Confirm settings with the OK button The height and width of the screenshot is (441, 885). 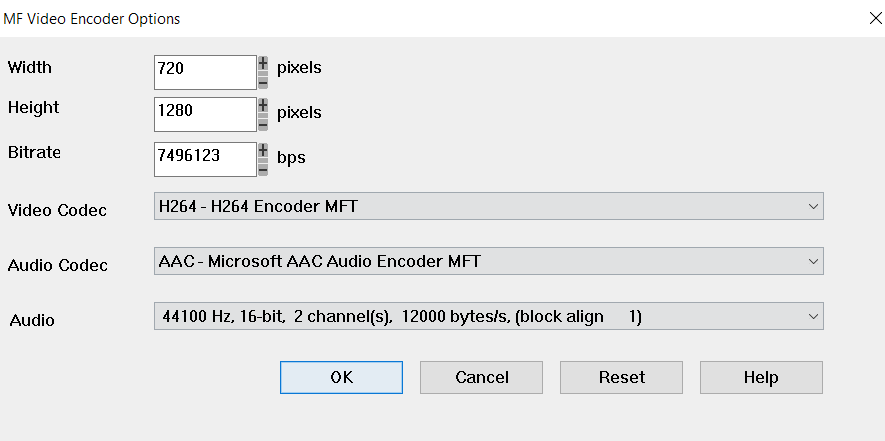click(x=341, y=377)
